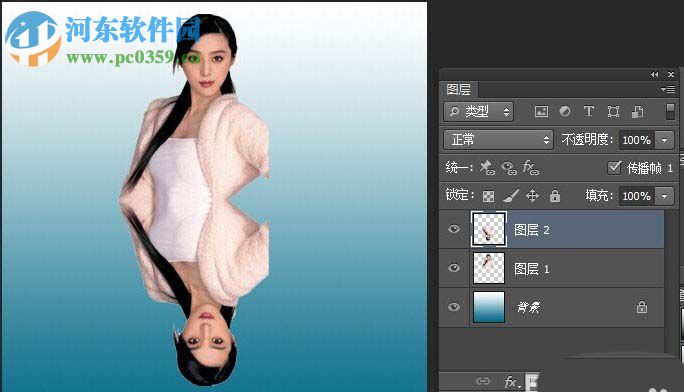Lock all padlock icon
The width and height of the screenshot is (684, 392).
pos(555,196)
